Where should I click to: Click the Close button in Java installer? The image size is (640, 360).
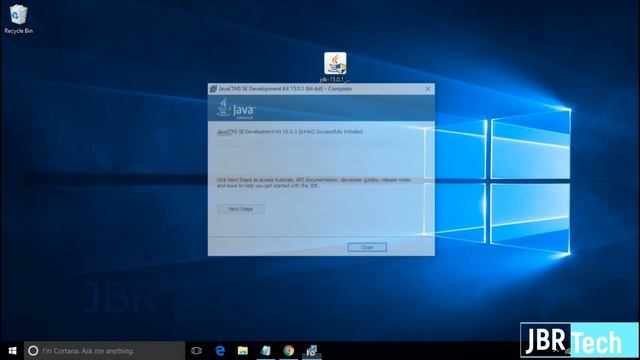coord(367,247)
